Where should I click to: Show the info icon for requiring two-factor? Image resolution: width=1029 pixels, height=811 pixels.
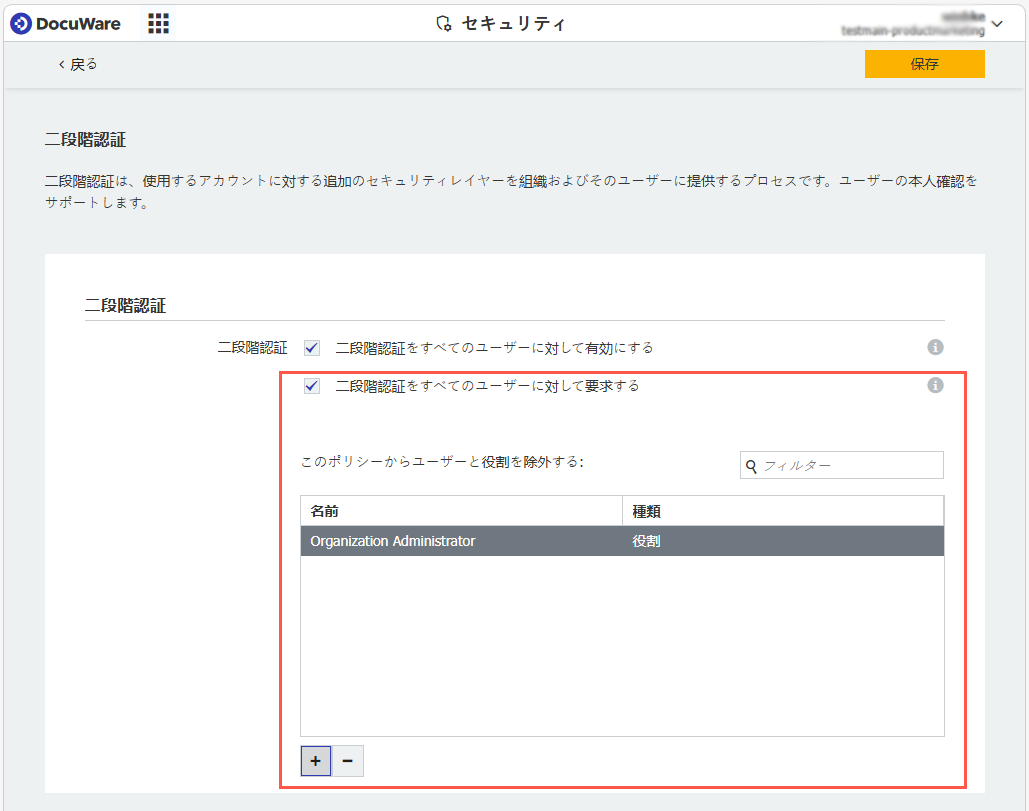click(x=935, y=385)
